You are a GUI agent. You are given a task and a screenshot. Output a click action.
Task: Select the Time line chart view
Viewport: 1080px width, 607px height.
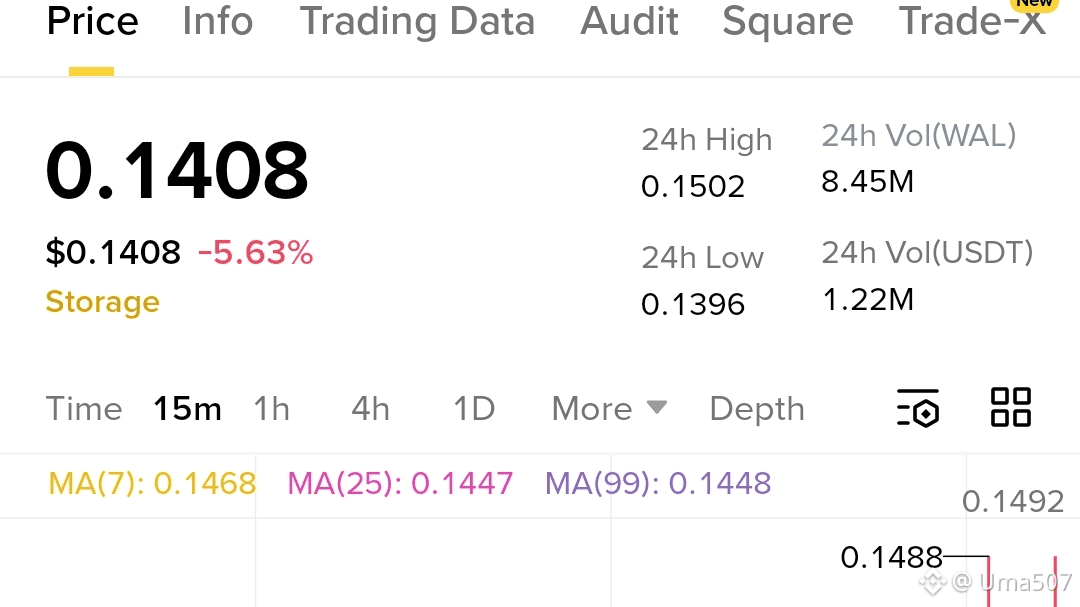click(x=84, y=409)
